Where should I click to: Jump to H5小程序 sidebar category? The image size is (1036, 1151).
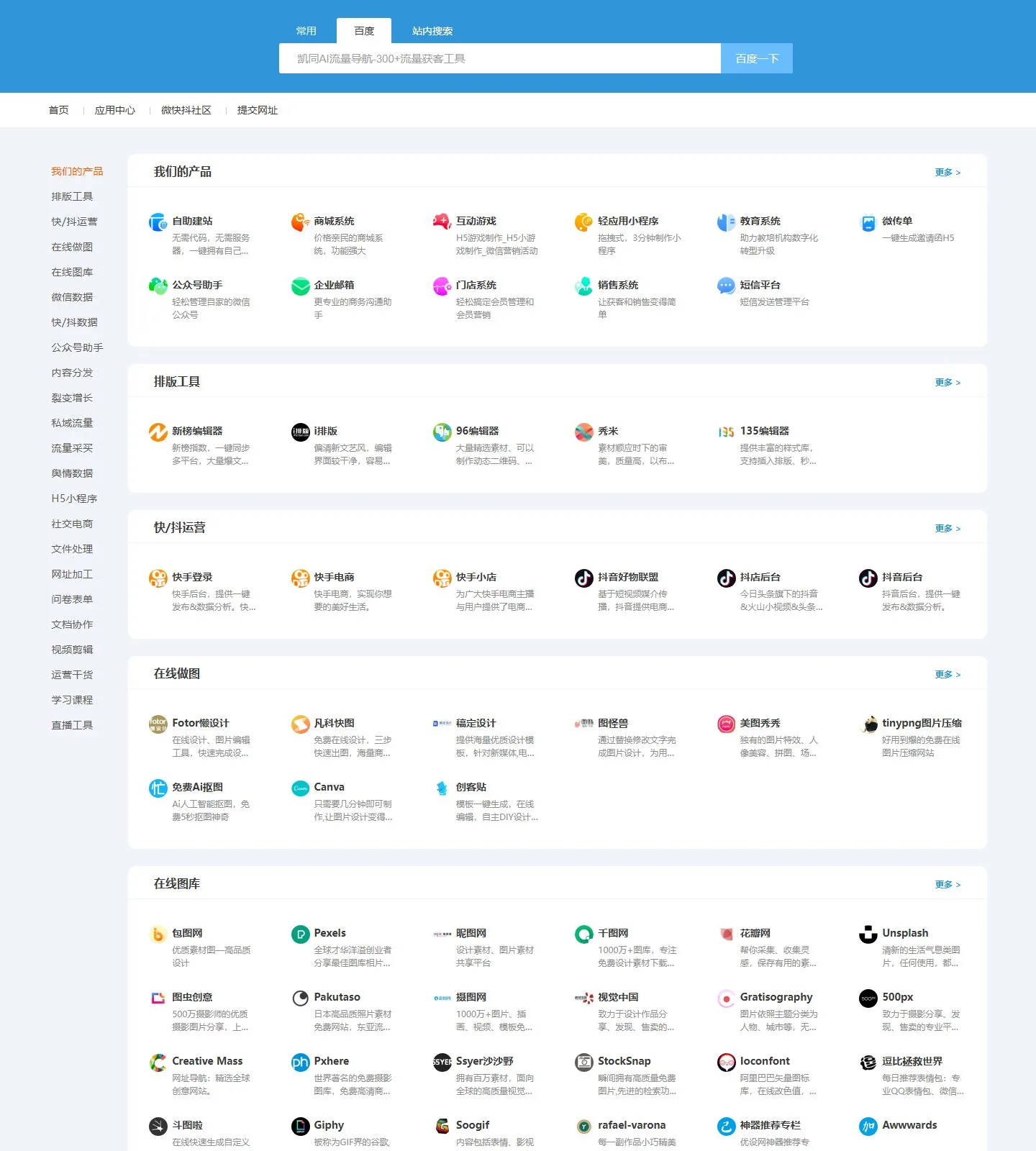[x=74, y=499]
